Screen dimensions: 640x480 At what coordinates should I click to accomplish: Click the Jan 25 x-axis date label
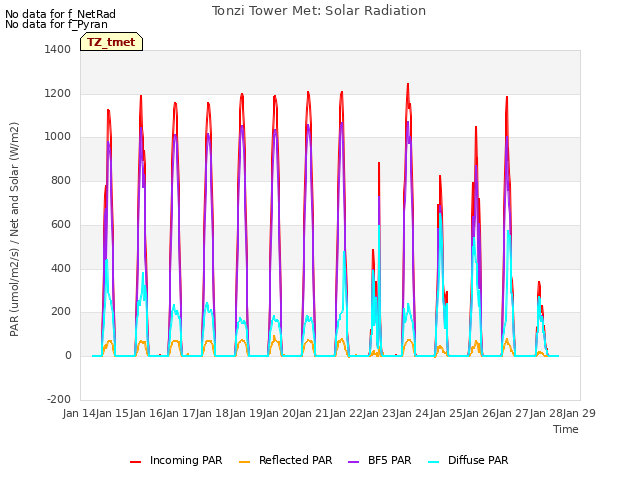446,413
